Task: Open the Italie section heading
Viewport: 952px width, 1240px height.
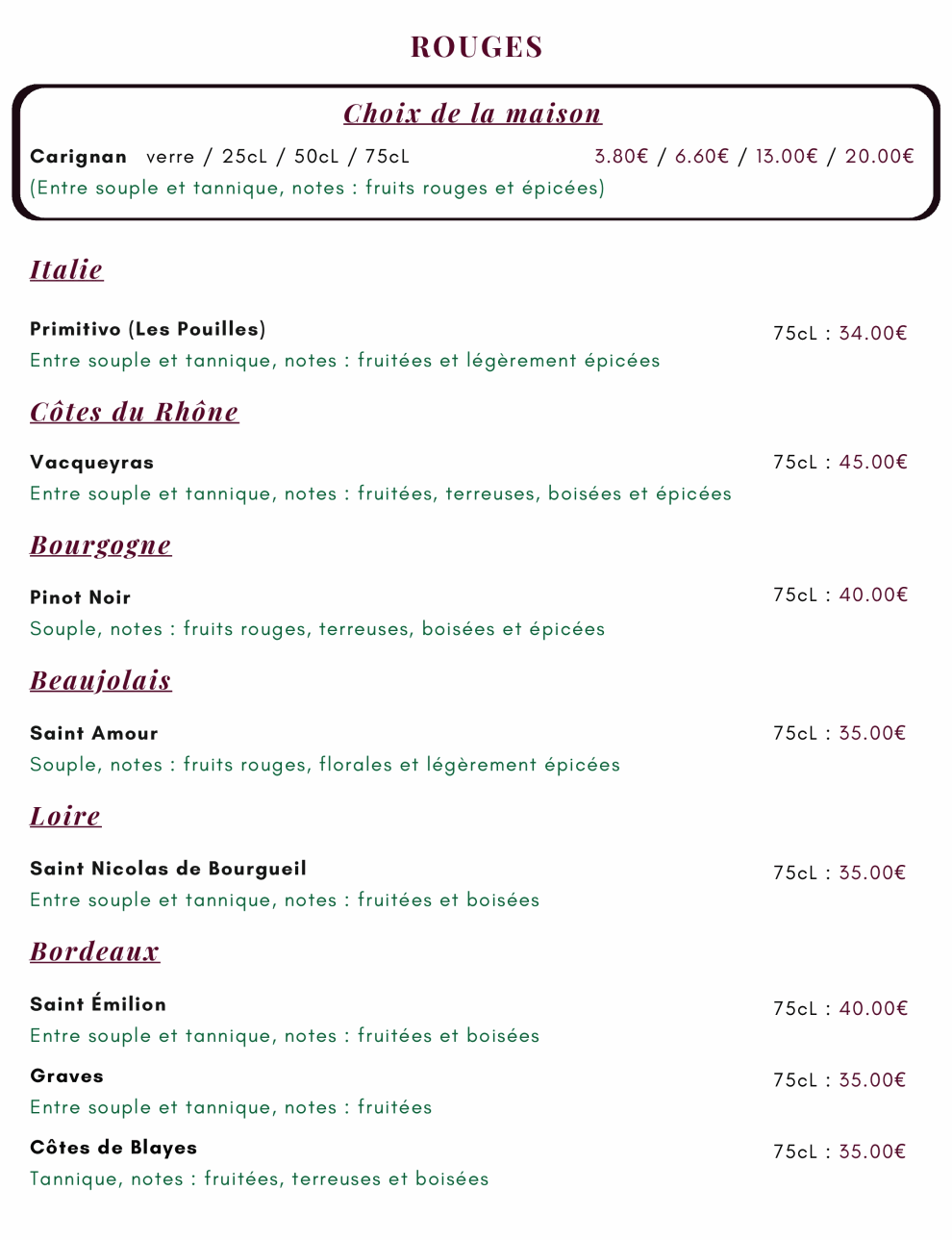Action: pos(66,269)
